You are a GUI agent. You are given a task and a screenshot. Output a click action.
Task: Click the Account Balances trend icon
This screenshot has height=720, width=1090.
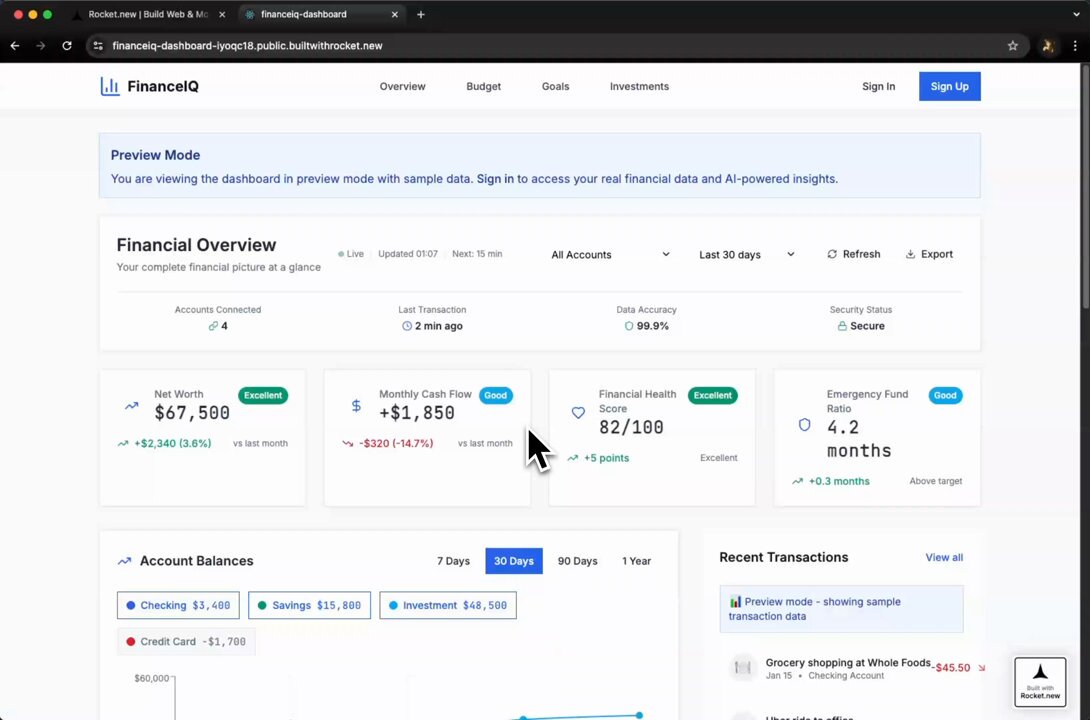124,561
